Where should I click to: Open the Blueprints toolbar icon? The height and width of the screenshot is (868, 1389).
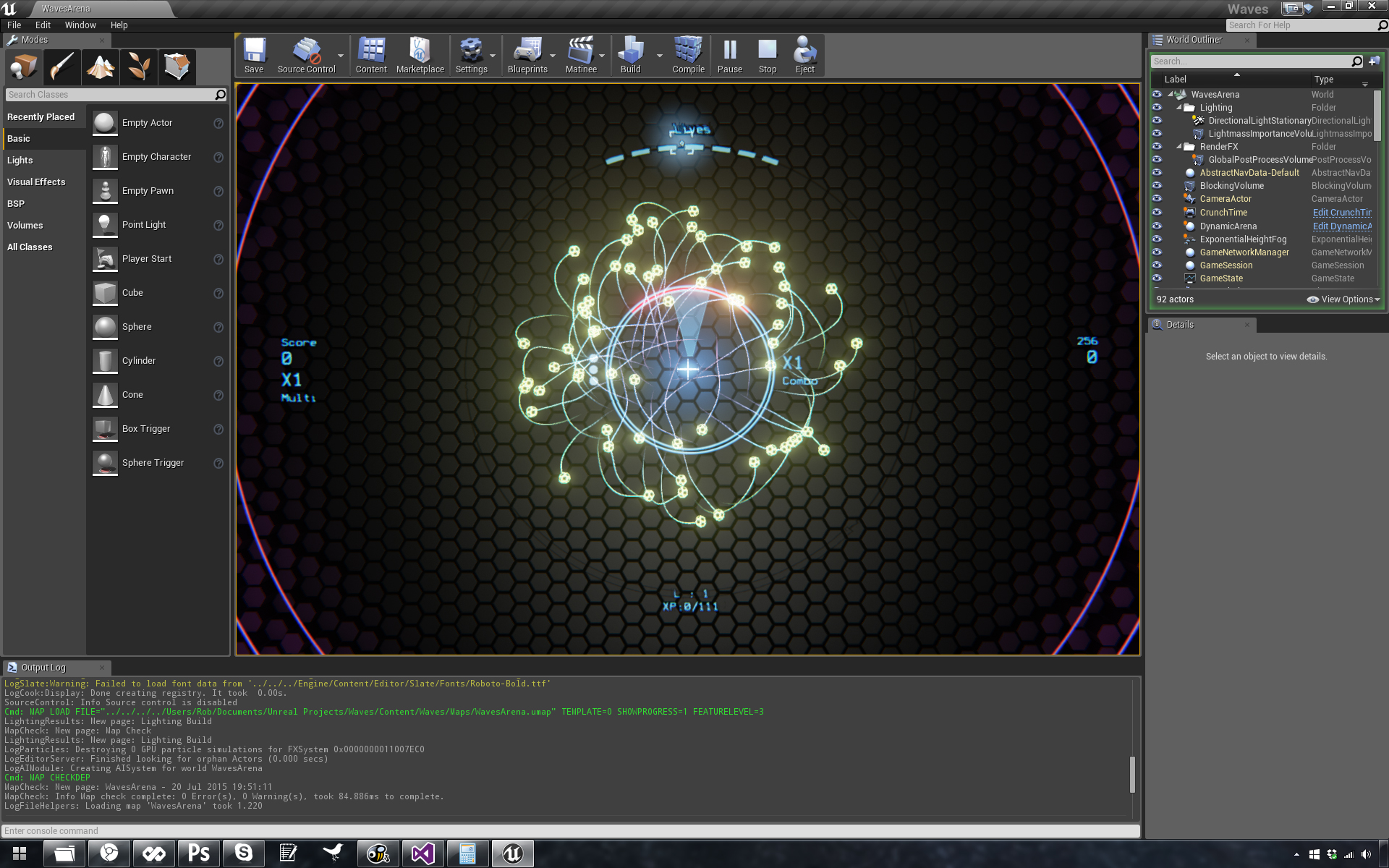(x=527, y=56)
